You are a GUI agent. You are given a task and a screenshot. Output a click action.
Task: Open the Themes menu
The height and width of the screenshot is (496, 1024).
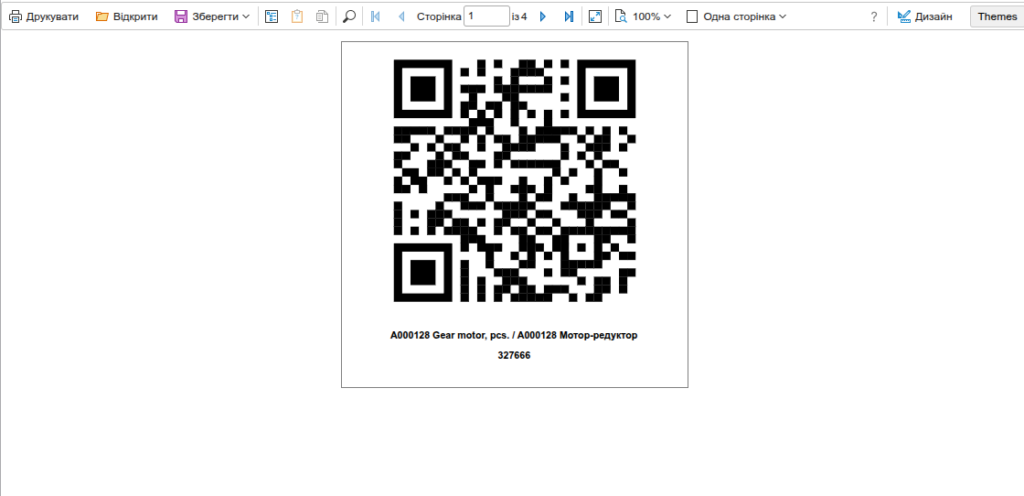(996, 17)
